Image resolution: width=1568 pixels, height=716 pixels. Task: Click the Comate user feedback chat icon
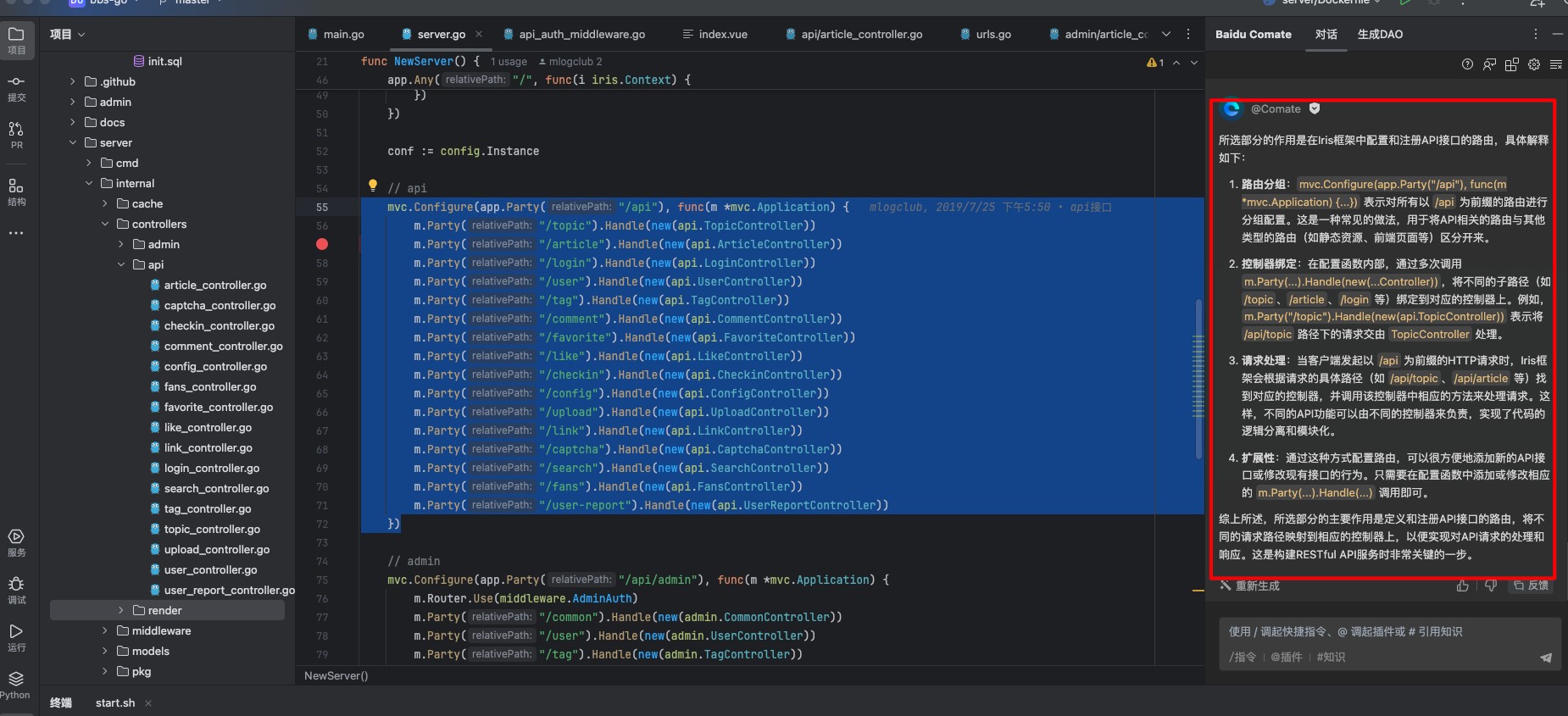pyautogui.click(x=1489, y=64)
